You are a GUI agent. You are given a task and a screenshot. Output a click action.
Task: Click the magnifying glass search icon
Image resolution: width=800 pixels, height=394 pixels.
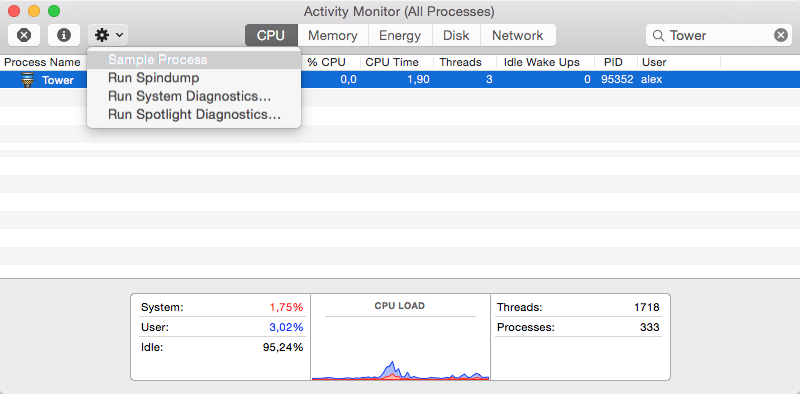pyautogui.click(x=659, y=35)
